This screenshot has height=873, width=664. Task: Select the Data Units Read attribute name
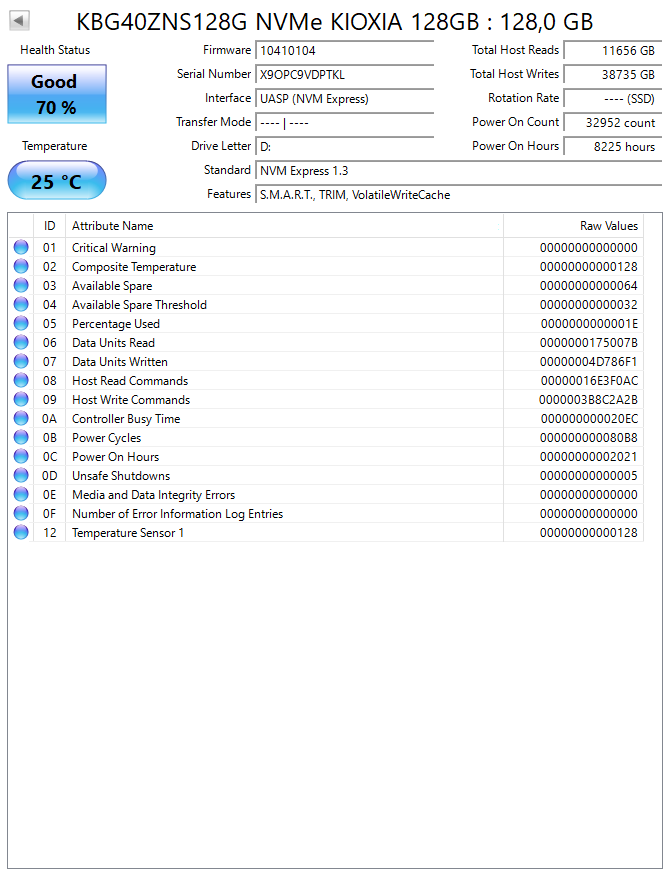point(114,342)
